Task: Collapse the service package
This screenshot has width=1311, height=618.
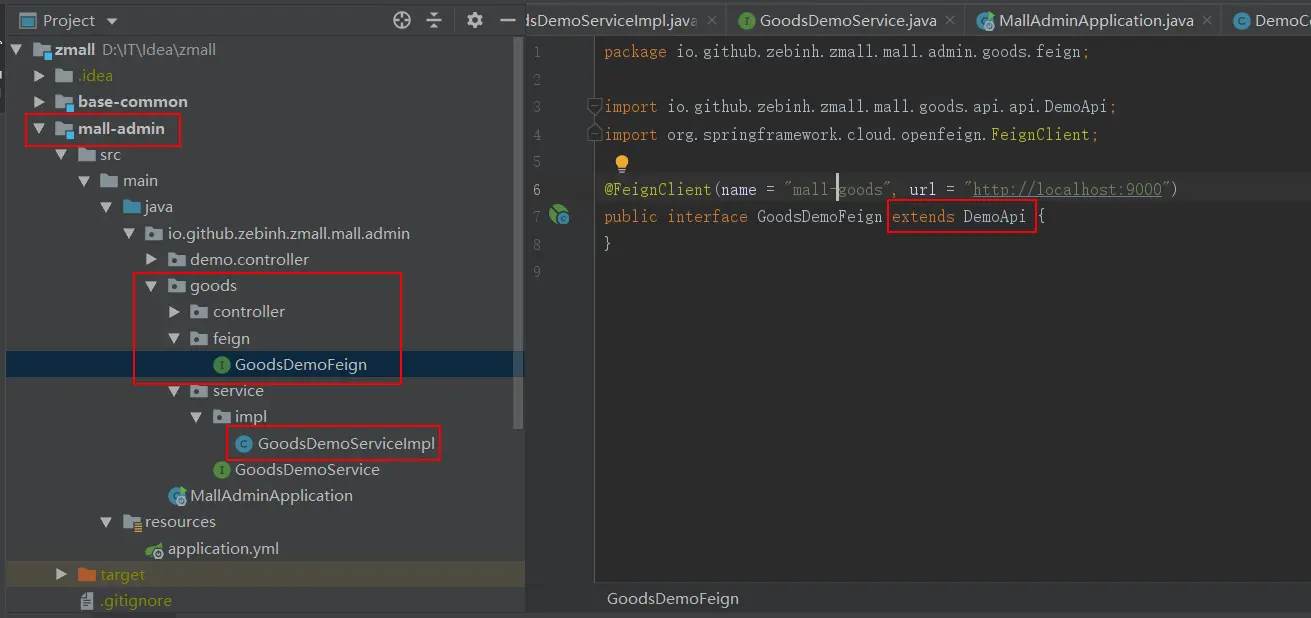Action: pos(174,391)
